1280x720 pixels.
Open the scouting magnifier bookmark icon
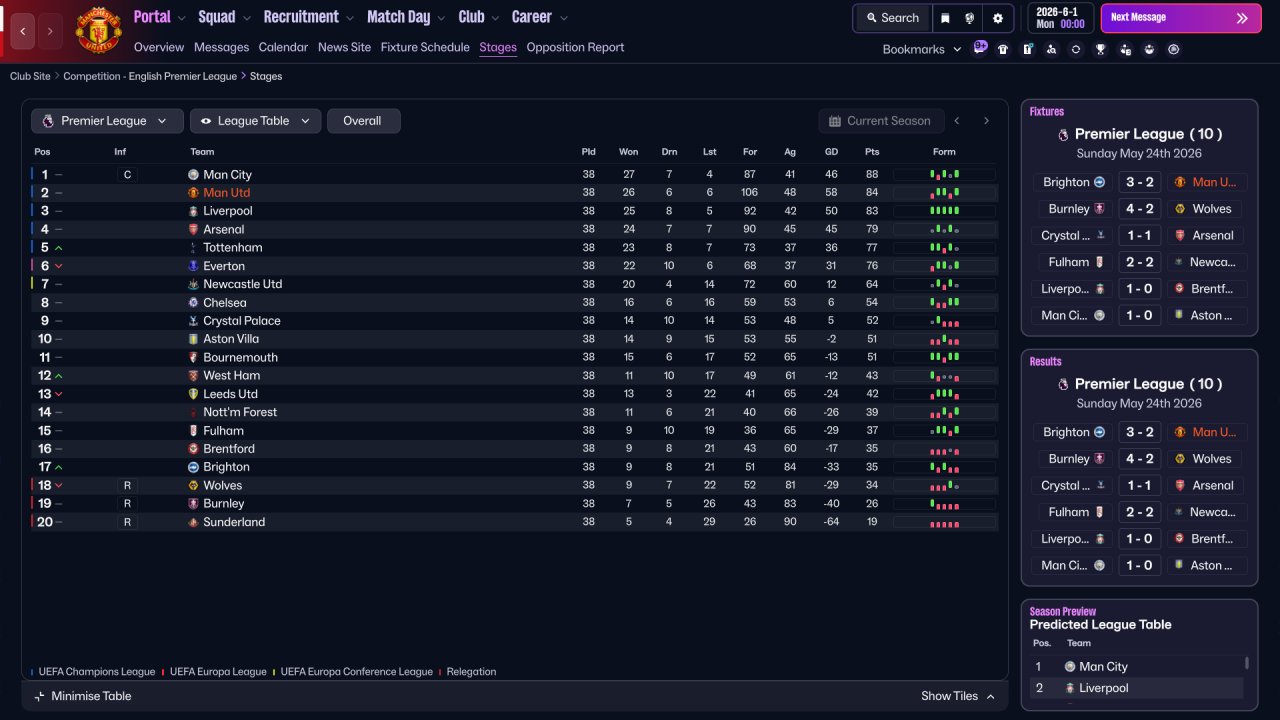(1051, 49)
